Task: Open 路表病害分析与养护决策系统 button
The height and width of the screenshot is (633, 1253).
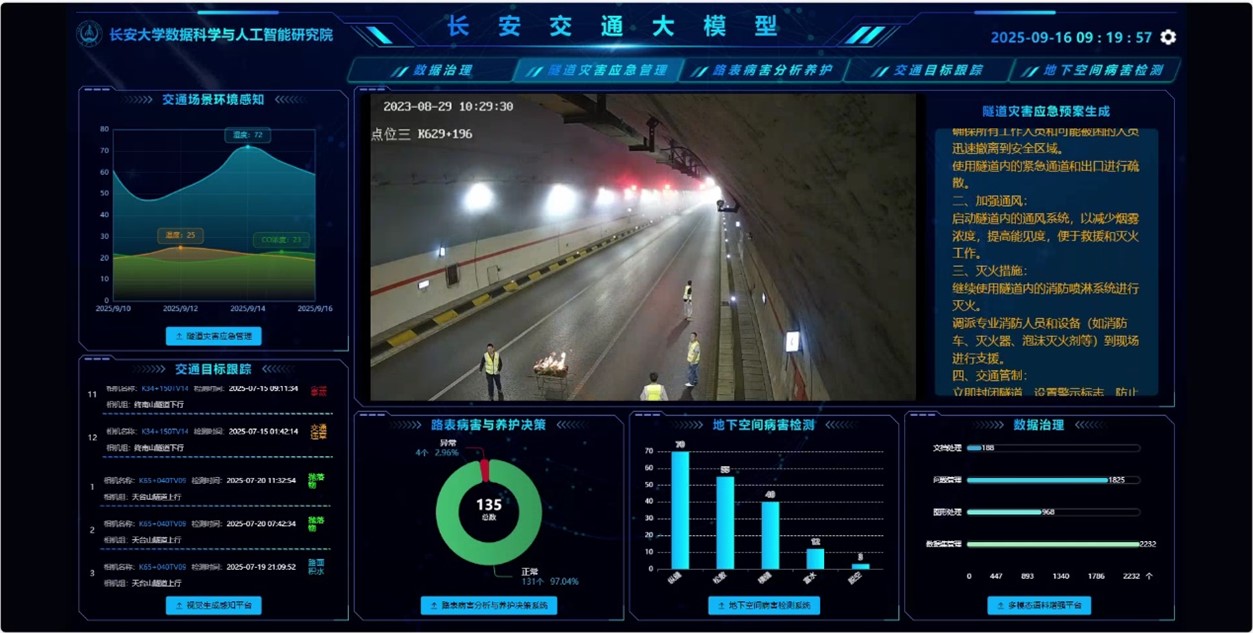Action: (489, 605)
